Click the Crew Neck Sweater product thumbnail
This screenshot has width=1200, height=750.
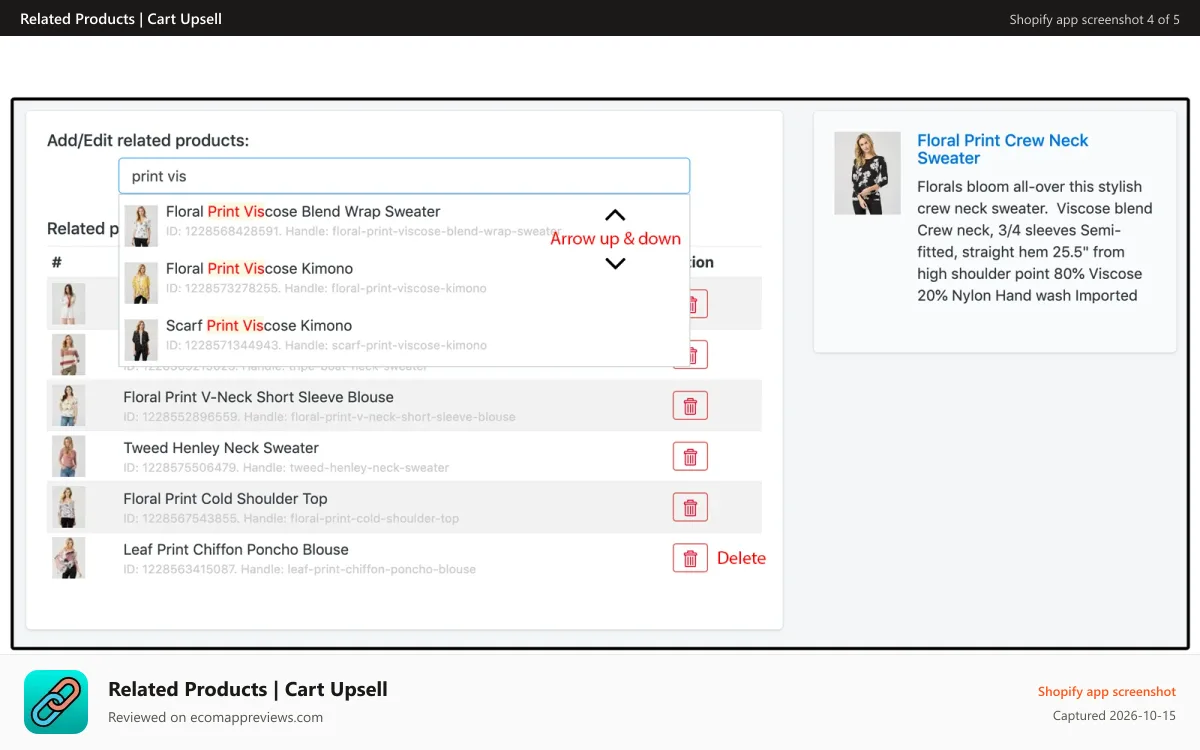coord(867,173)
